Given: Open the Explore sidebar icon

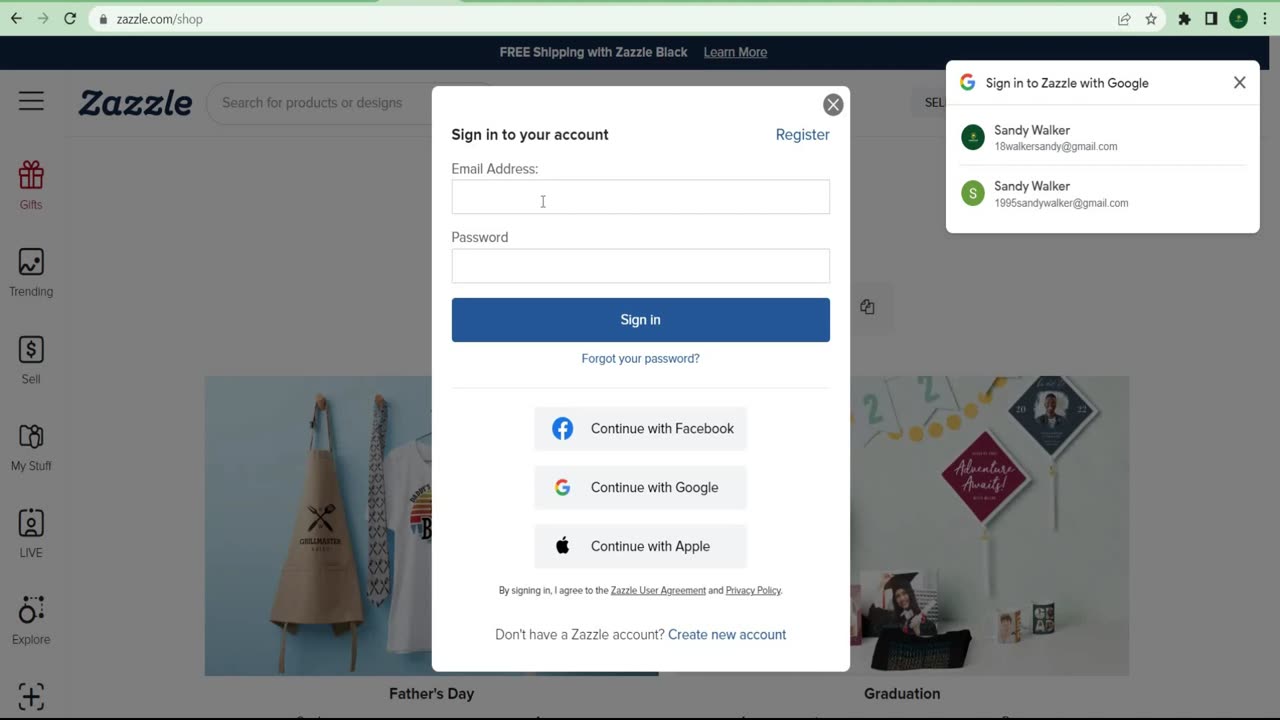Looking at the screenshot, I should [31, 621].
